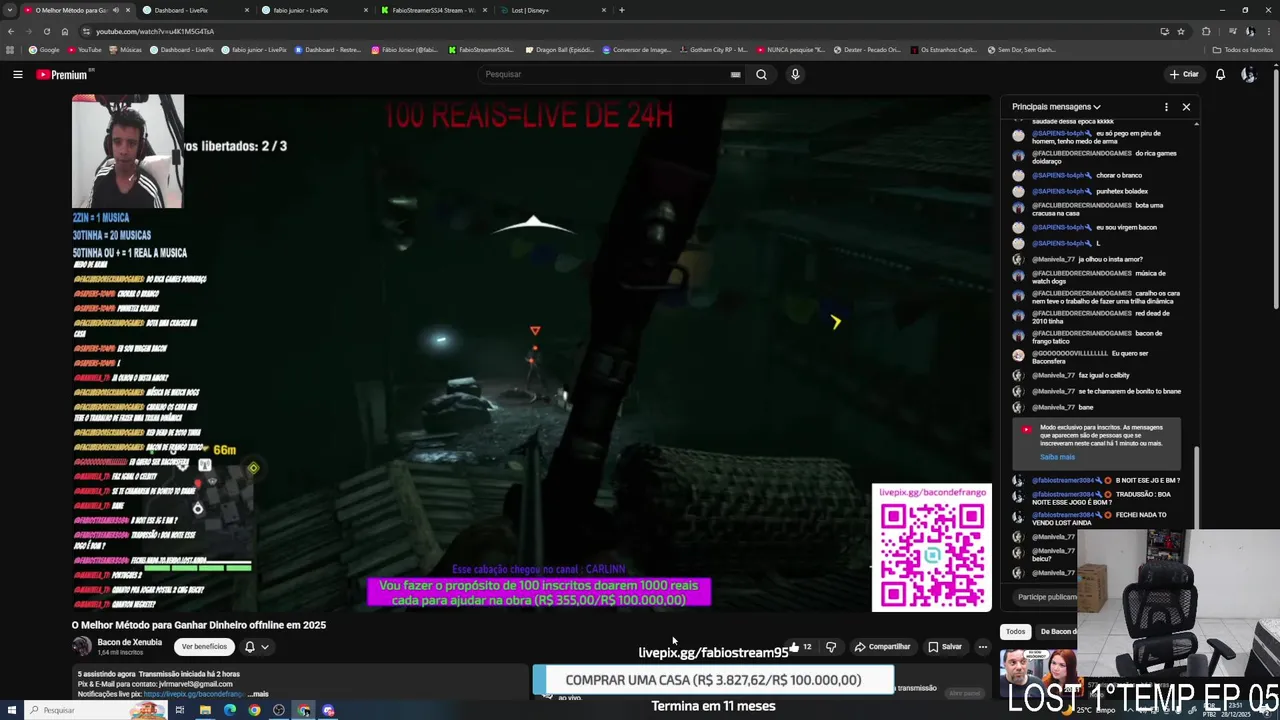Switch to FabioStreamerSSJ4 Stream tab
The width and height of the screenshot is (1280, 720).
(x=433, y=10)
